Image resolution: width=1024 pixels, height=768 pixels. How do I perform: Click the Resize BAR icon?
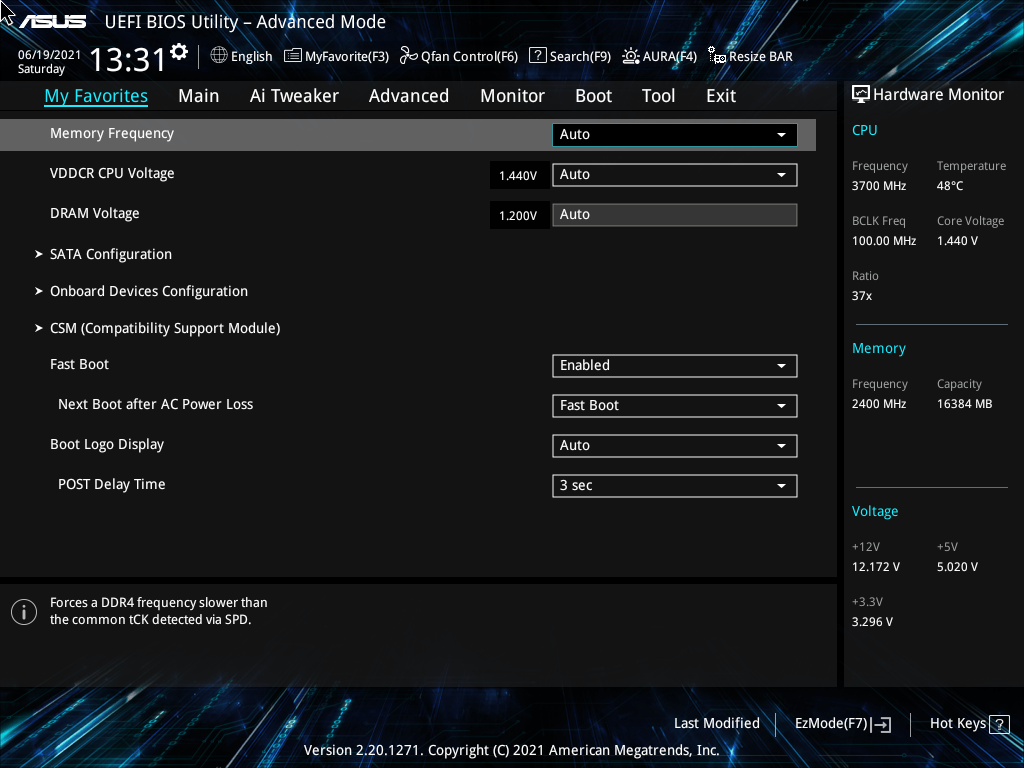point(750,56)
